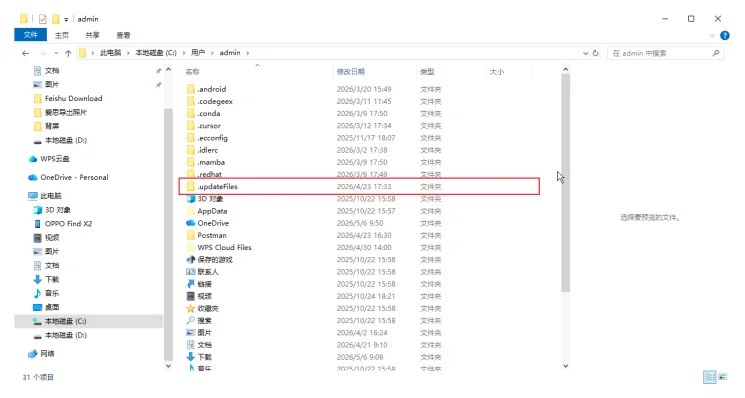Switch to the 主页 ribbon tab

coord(62,35)
